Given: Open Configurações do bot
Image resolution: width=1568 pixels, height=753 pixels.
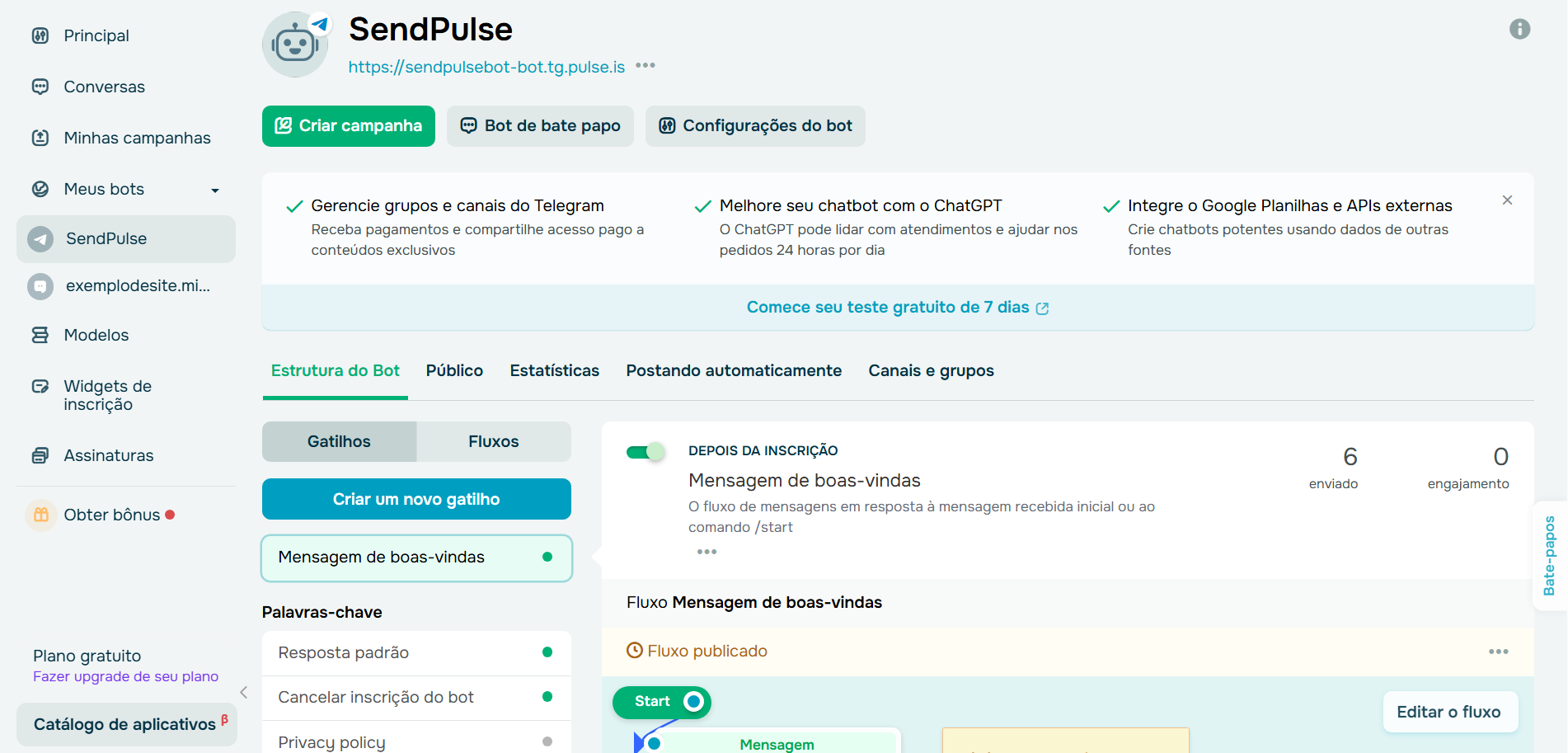Looking at the screenshot, I should coord(755,126).
